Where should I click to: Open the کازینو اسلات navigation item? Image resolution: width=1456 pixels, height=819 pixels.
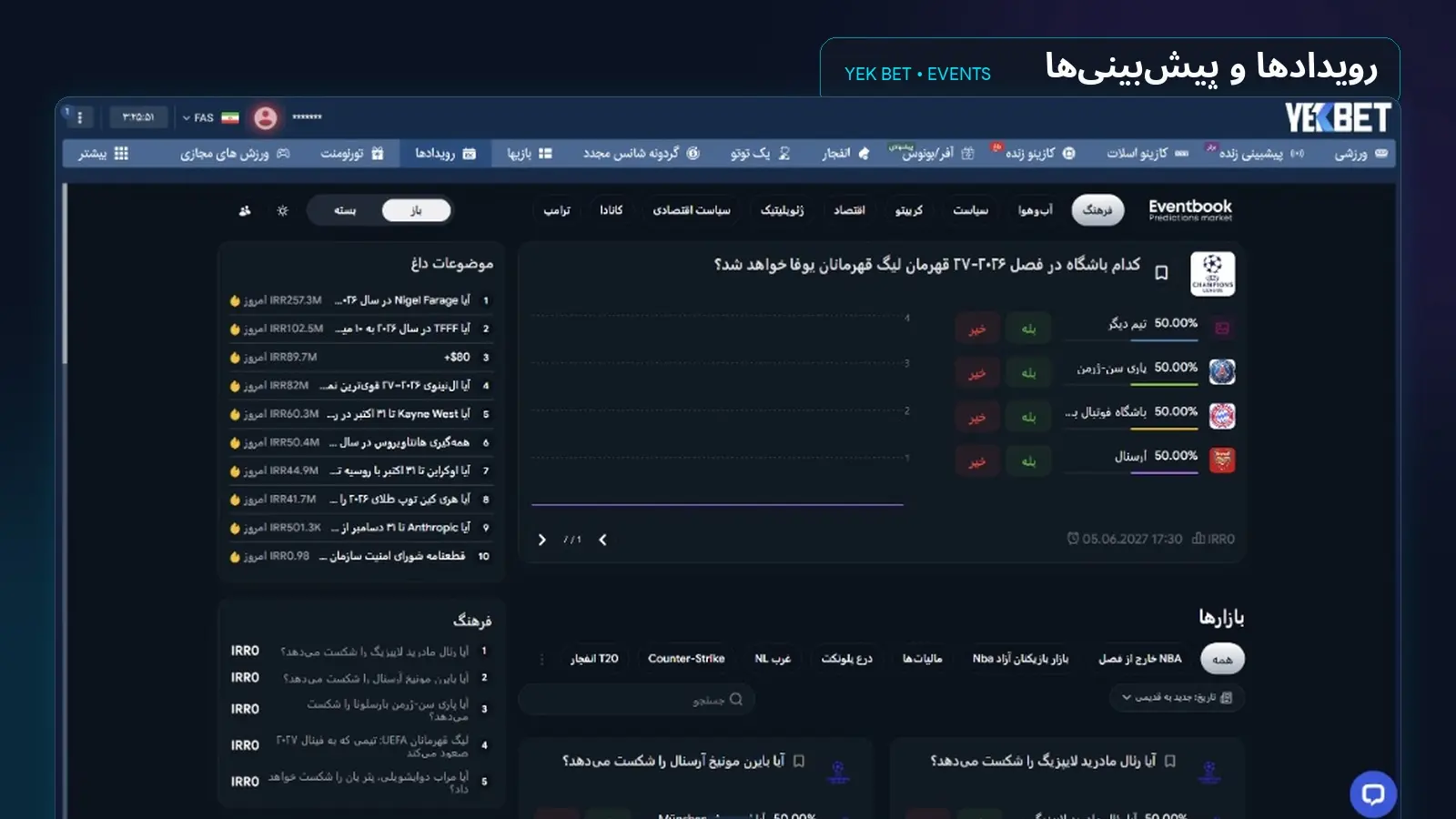point(1147,154)
